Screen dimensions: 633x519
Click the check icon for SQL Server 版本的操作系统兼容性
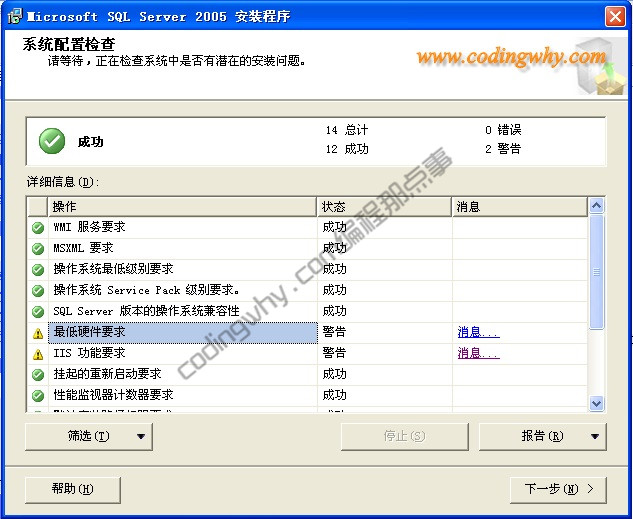(38, 312)
